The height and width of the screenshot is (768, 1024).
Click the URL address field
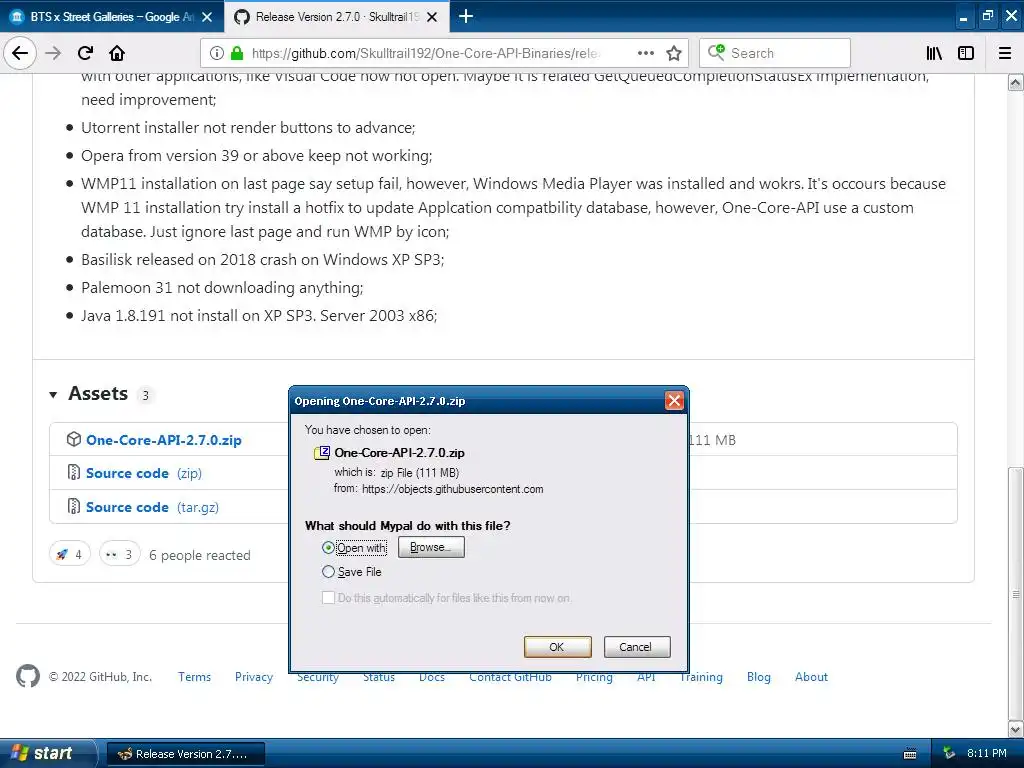click(424, 53)
